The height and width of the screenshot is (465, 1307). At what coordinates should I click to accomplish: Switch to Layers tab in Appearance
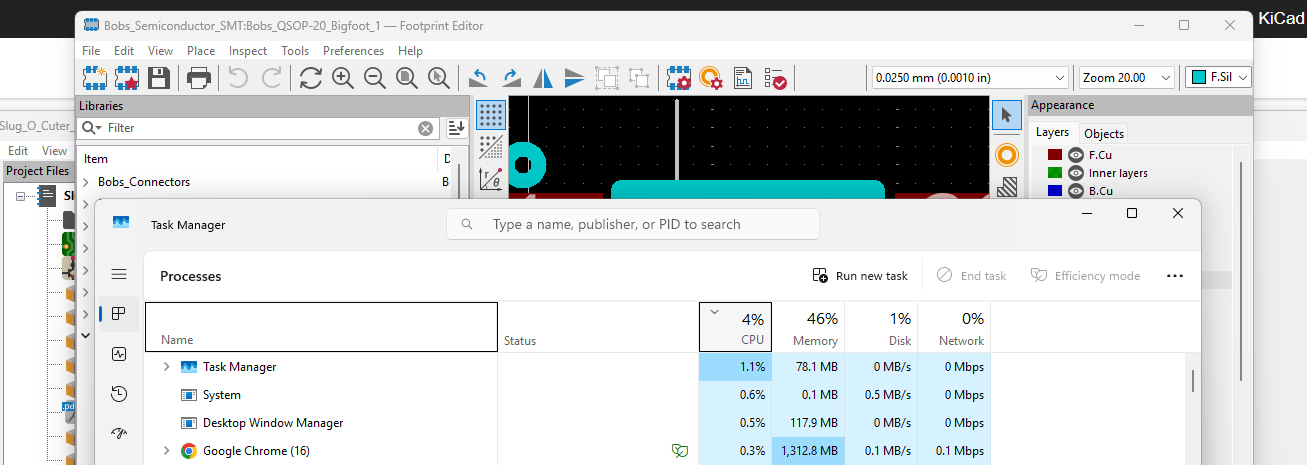pos(1053,132)
